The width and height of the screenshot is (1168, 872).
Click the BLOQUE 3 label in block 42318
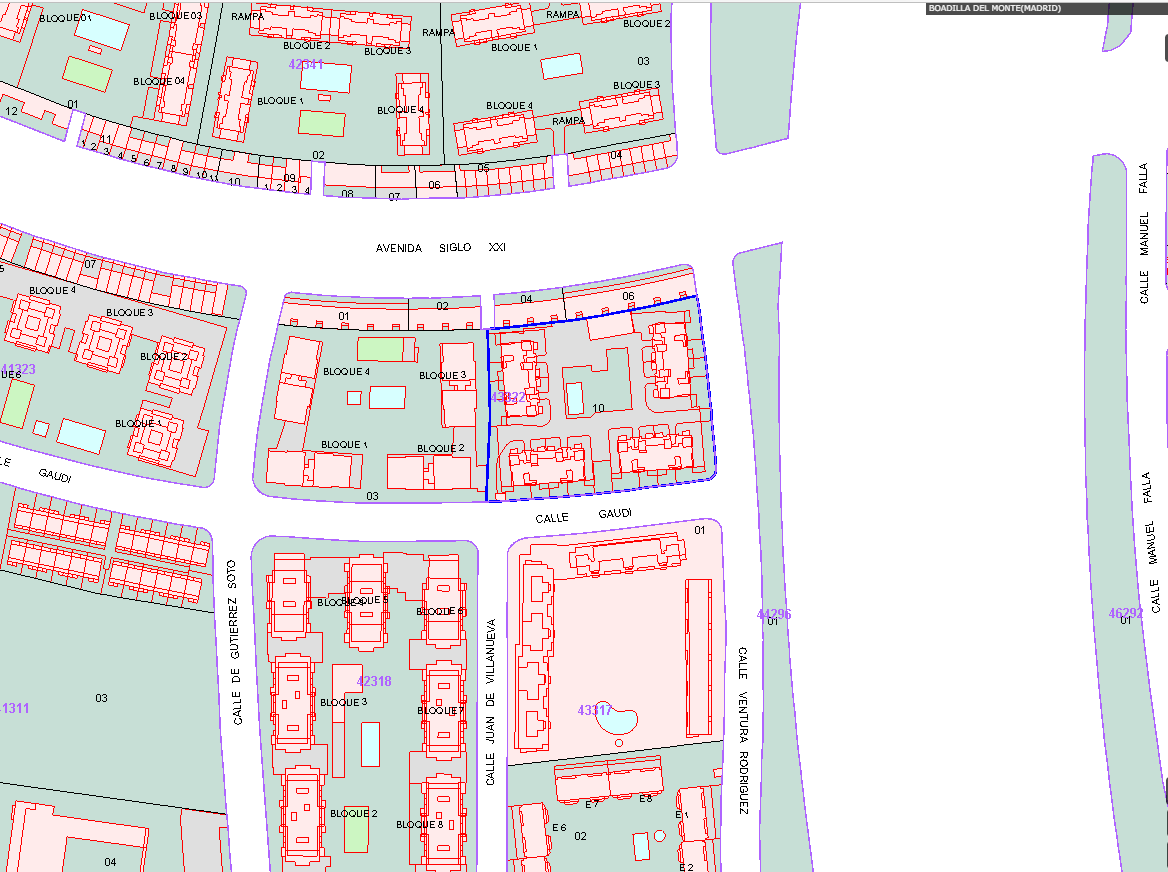343,702
